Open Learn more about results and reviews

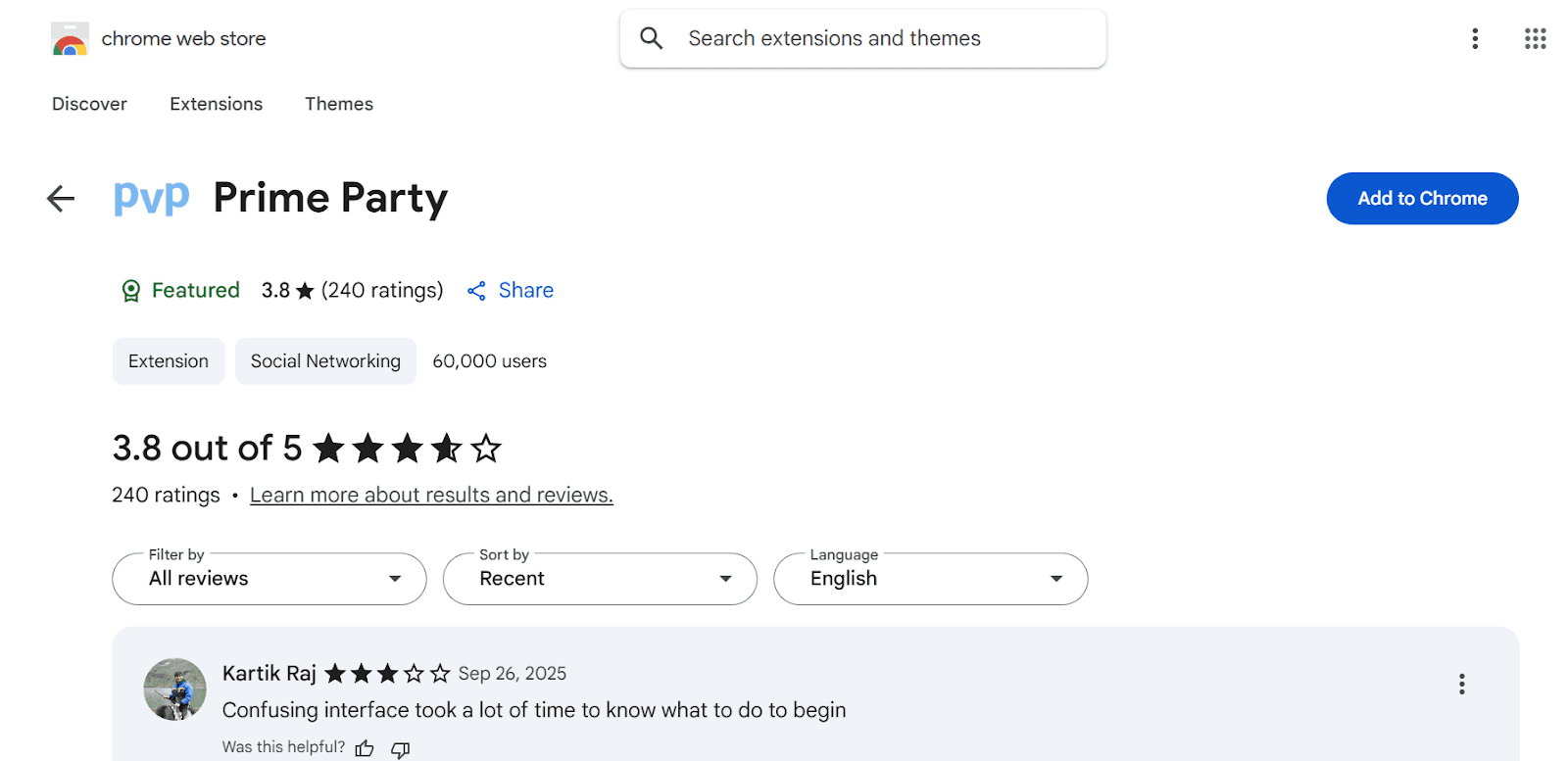click(431, 496)
